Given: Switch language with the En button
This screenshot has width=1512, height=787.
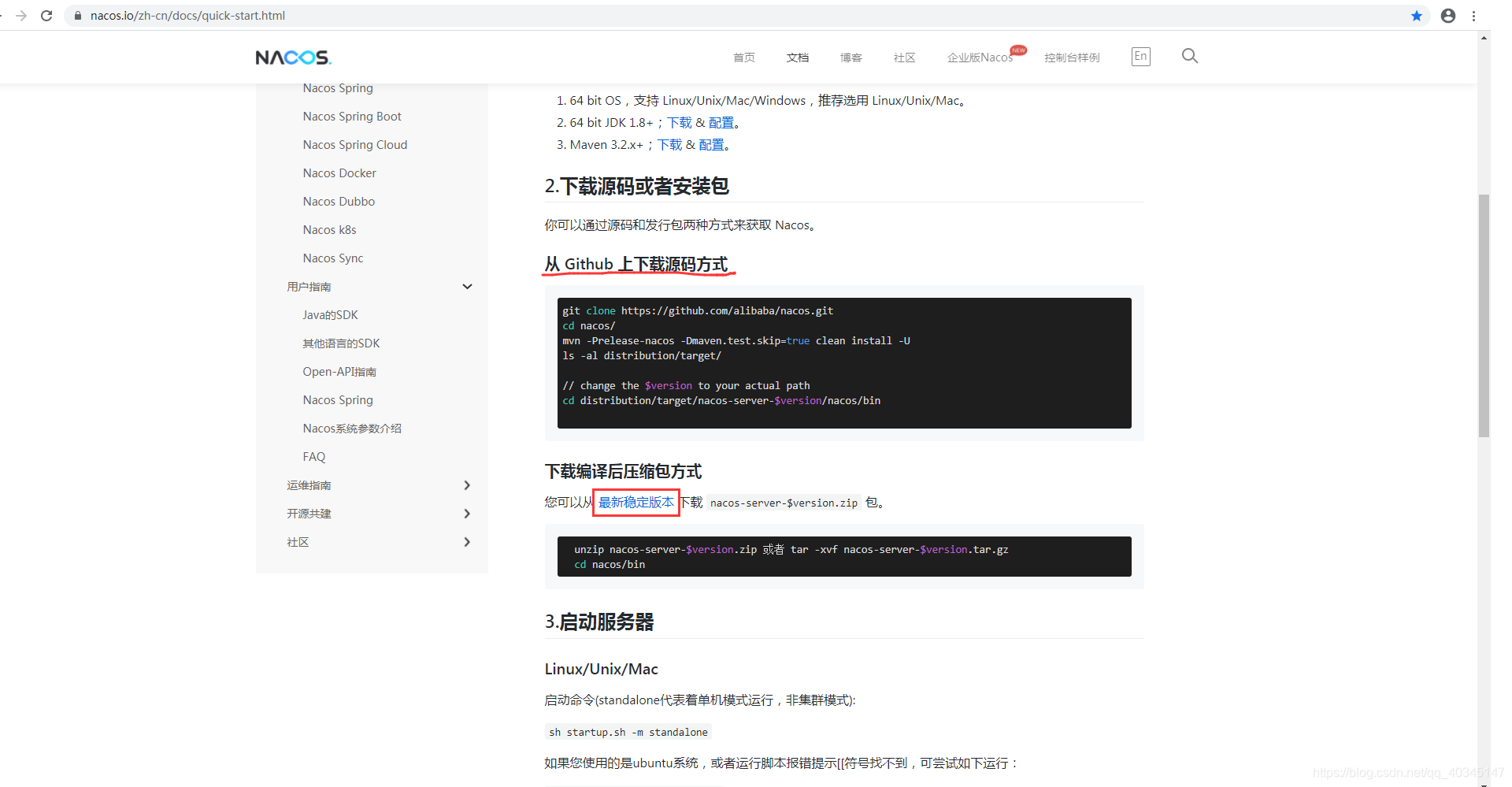Looking at the screenshot, I should [1140, 56].
